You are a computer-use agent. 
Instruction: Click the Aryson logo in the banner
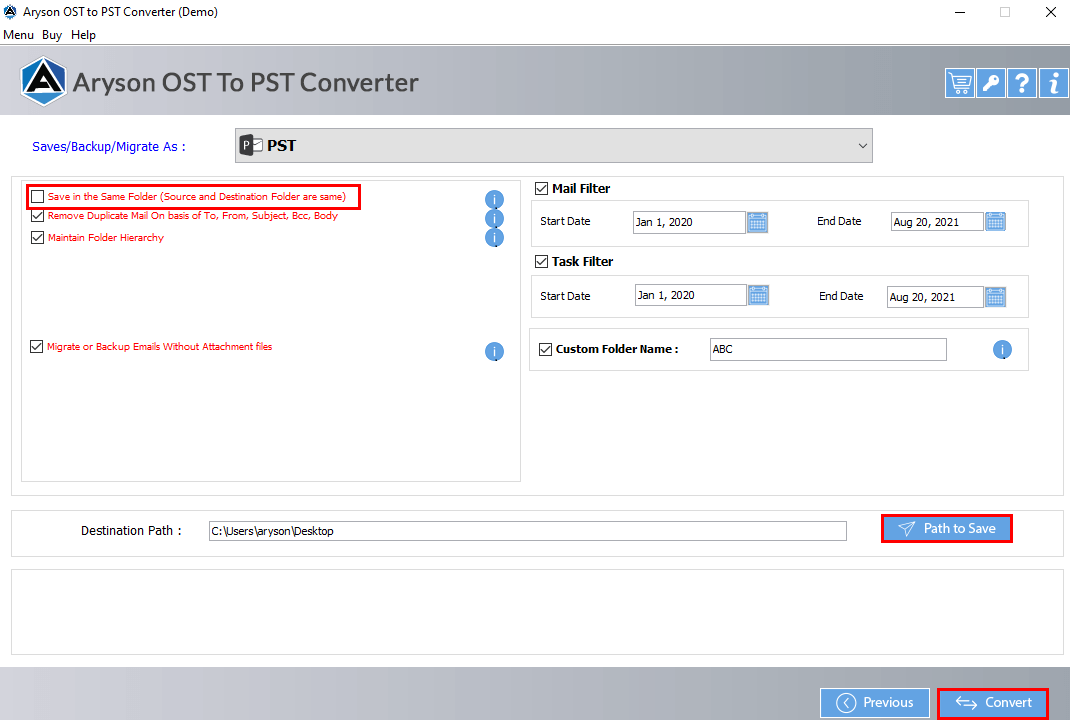tap(43, 81)
